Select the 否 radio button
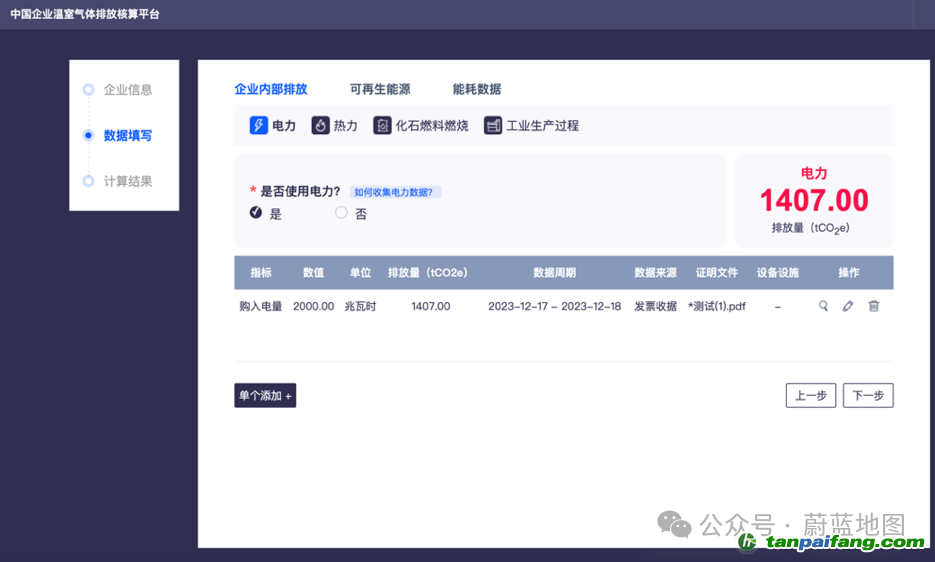The width and height of the screenshot is (935, 562). point(341,213)
